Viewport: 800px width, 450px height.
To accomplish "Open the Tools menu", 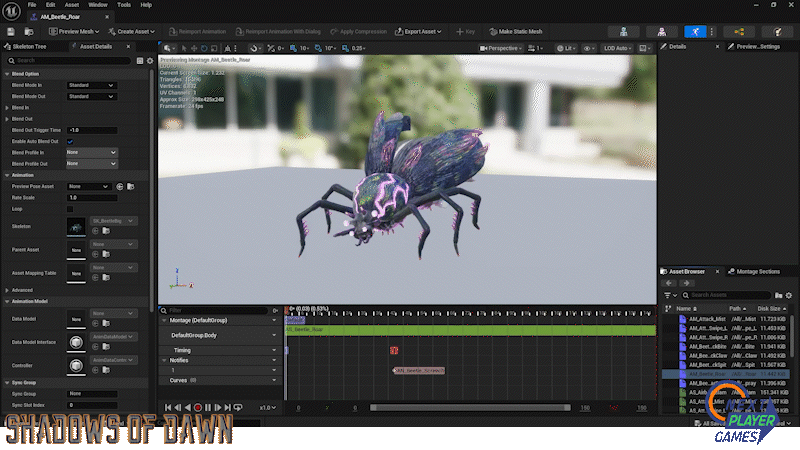I will tap(124, 5).
